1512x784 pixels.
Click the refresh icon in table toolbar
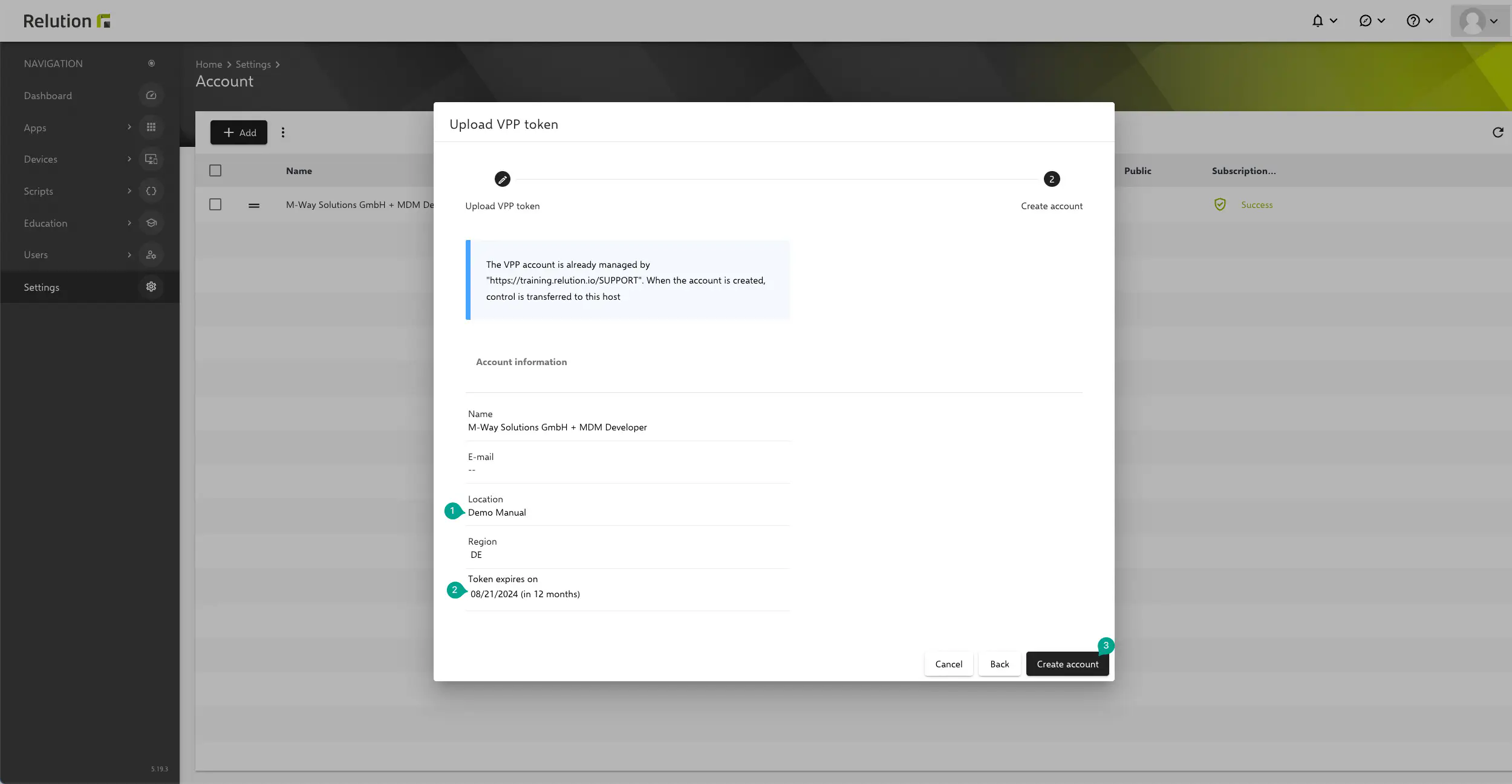1497,132
